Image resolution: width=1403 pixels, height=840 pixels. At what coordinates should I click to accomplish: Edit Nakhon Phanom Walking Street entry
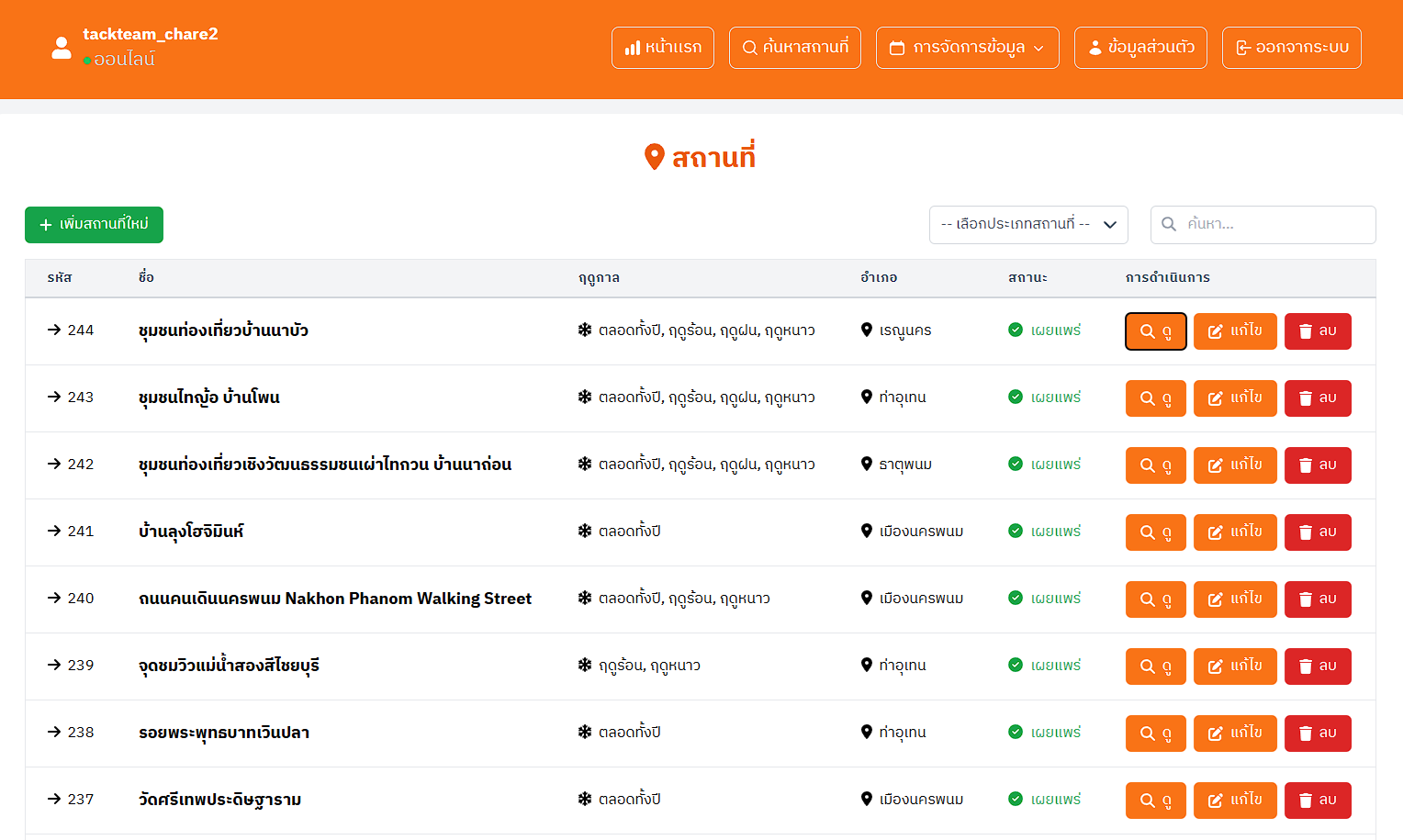tap(1234, 599)
